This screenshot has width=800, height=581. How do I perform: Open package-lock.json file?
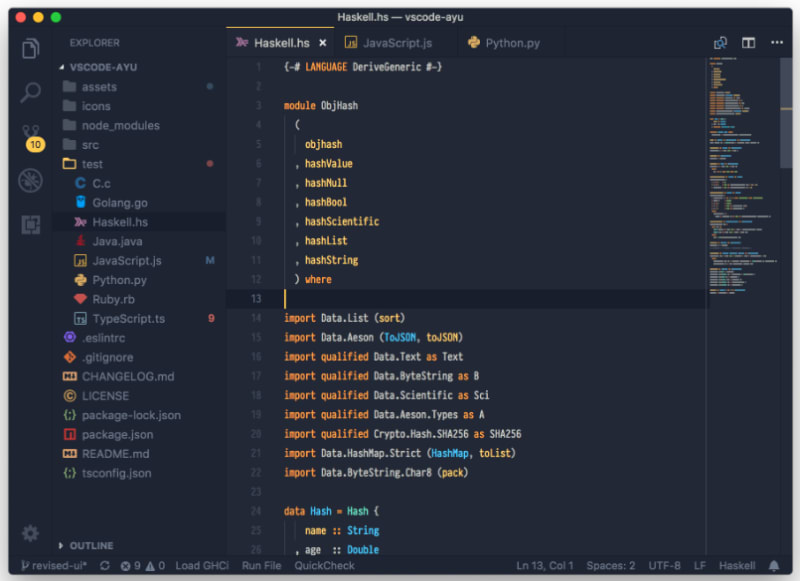pyautogui.click(x=139, y=415)
